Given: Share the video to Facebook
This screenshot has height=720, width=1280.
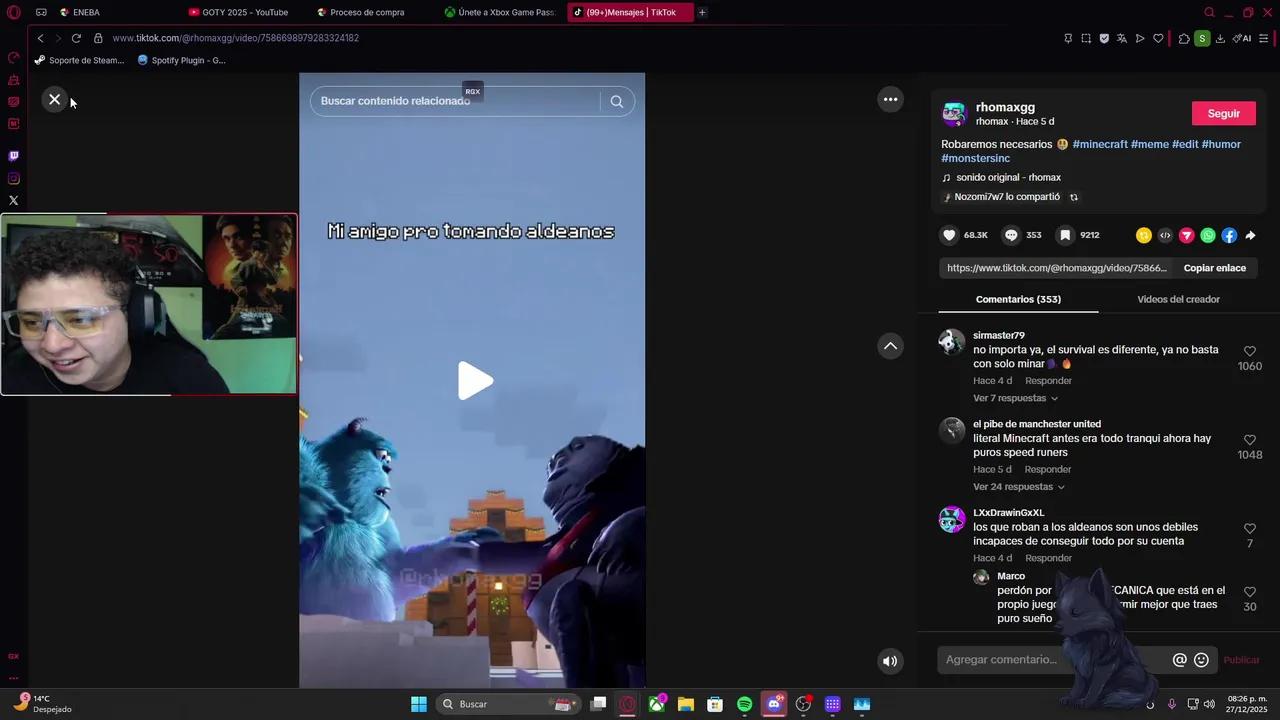Looking at the screenshot, I should tap(1229, 235).
